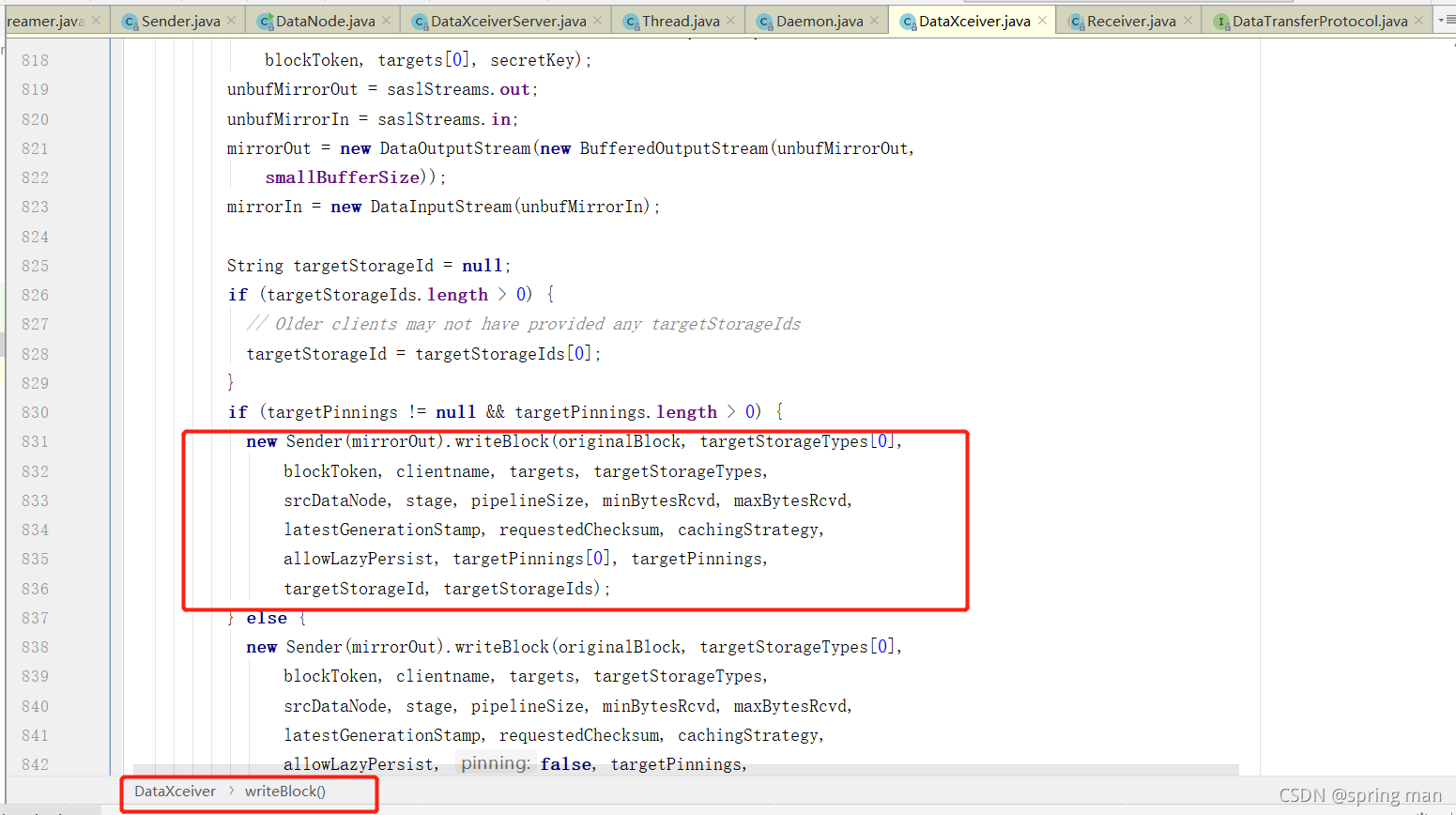Click line number 837 in gutter
This screenshot has width=1456, height=815.
[35, 618]
